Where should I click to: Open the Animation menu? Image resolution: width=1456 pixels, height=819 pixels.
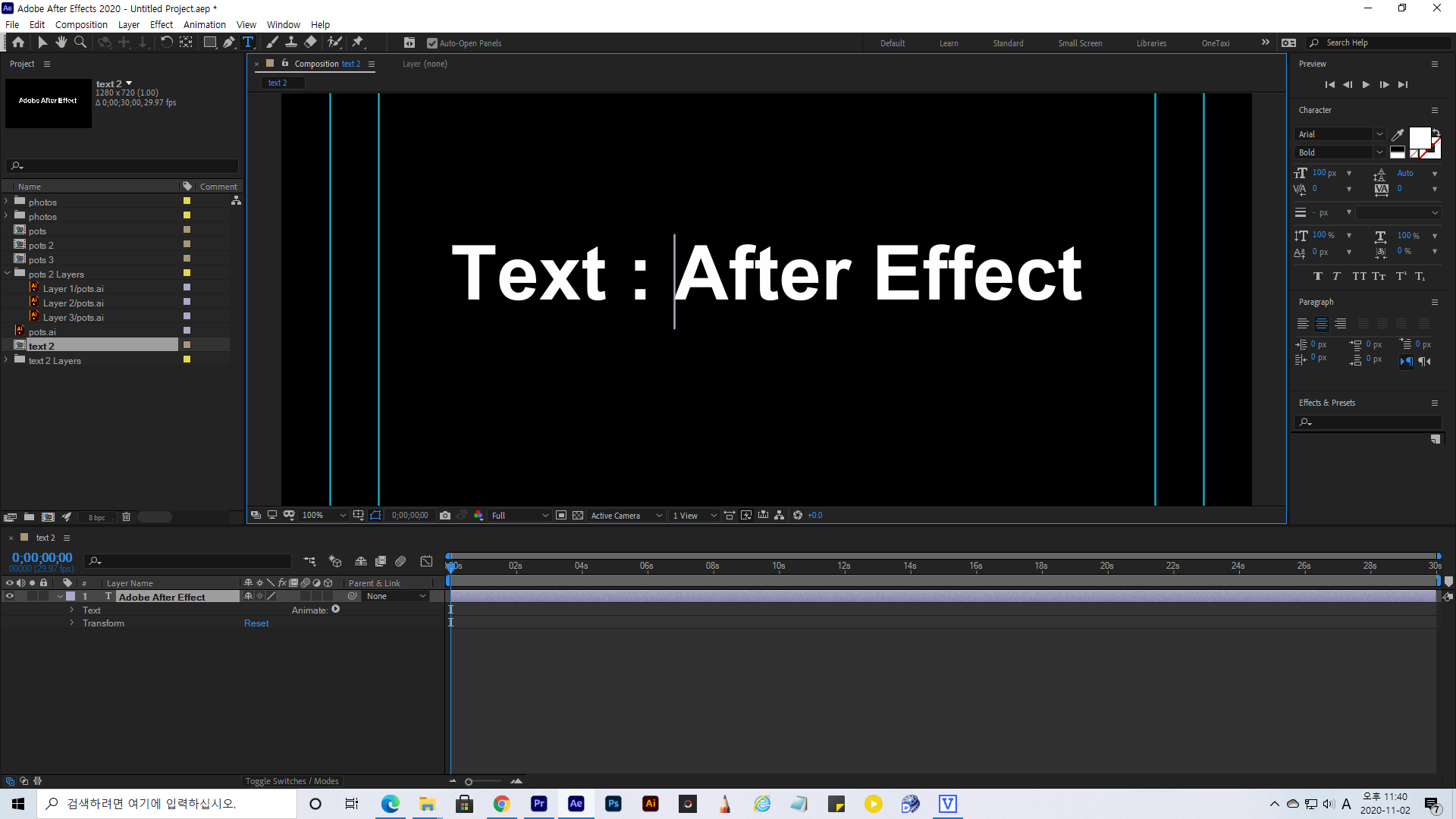204,24
